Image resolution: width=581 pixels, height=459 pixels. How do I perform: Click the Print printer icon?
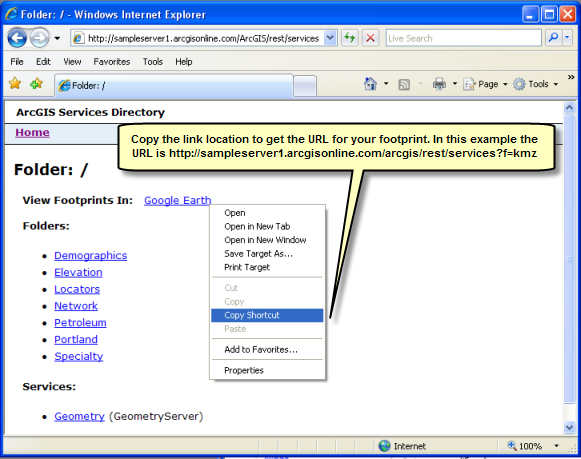(x=439, y=84)
